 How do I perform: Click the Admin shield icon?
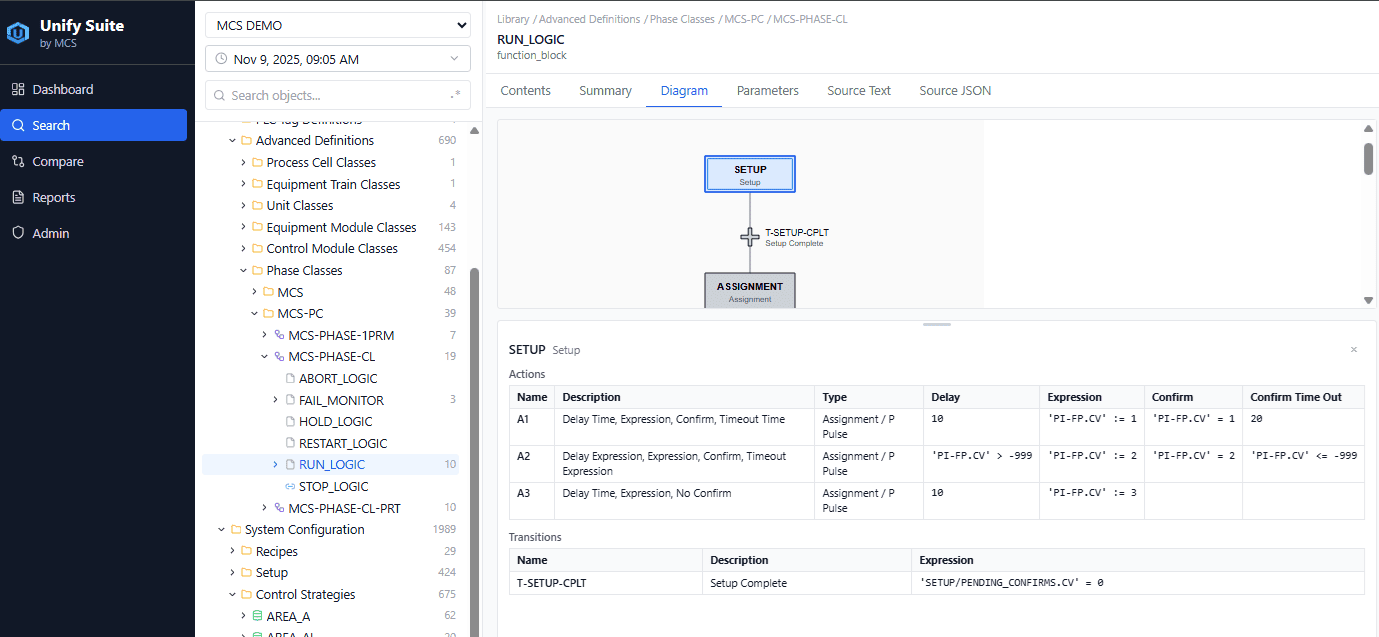pos(18,233)
